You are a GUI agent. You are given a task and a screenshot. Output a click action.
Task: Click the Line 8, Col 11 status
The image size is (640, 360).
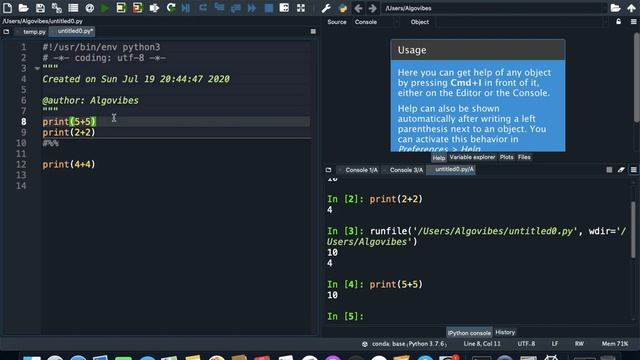(x=482, y=344)
